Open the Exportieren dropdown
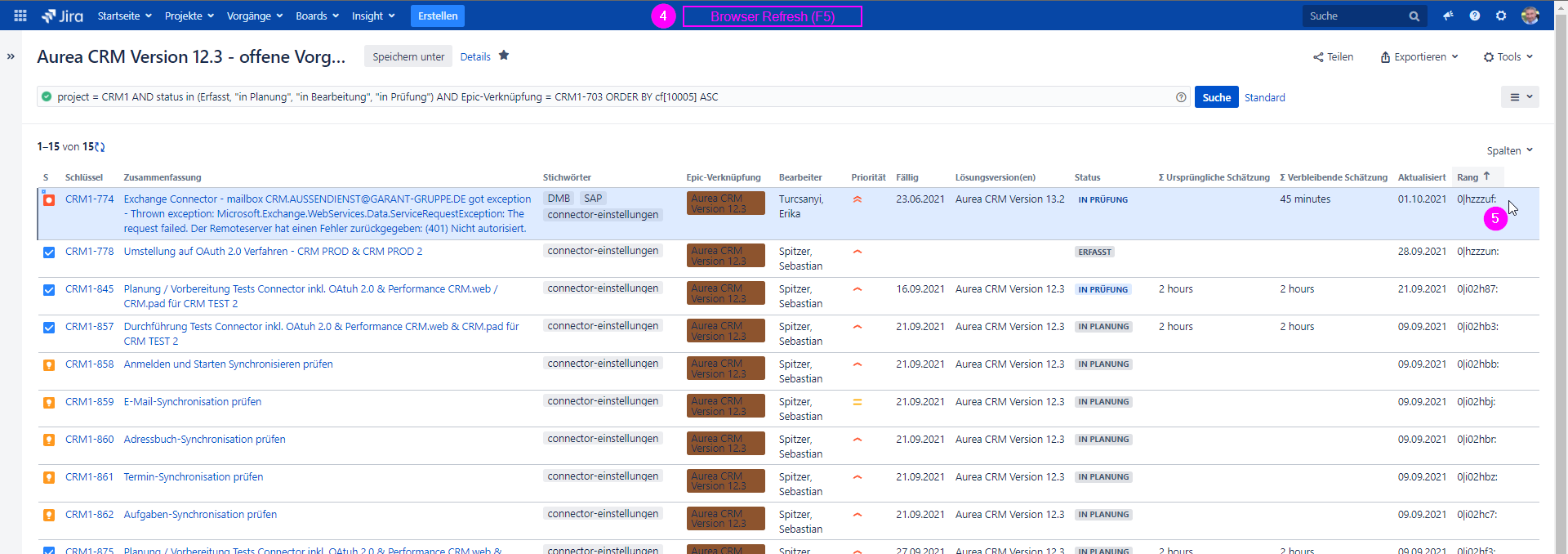The image size is (1568, 554). click(1419, 57)
